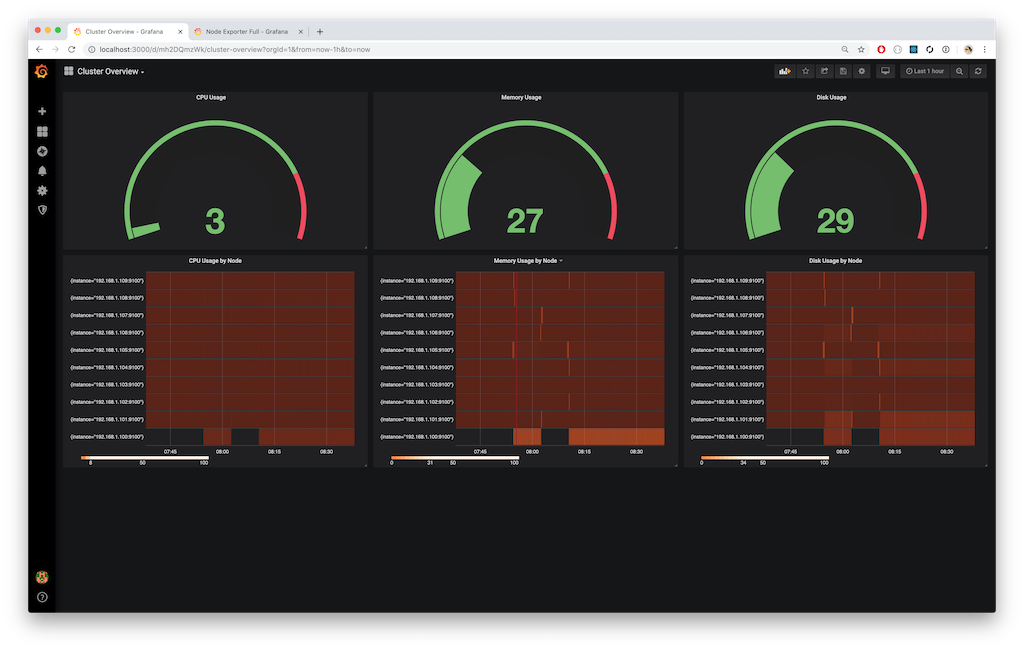The image size is (1024, 650).
Task: Open the Chrome three-dot menu
Action: pos(985,50)
